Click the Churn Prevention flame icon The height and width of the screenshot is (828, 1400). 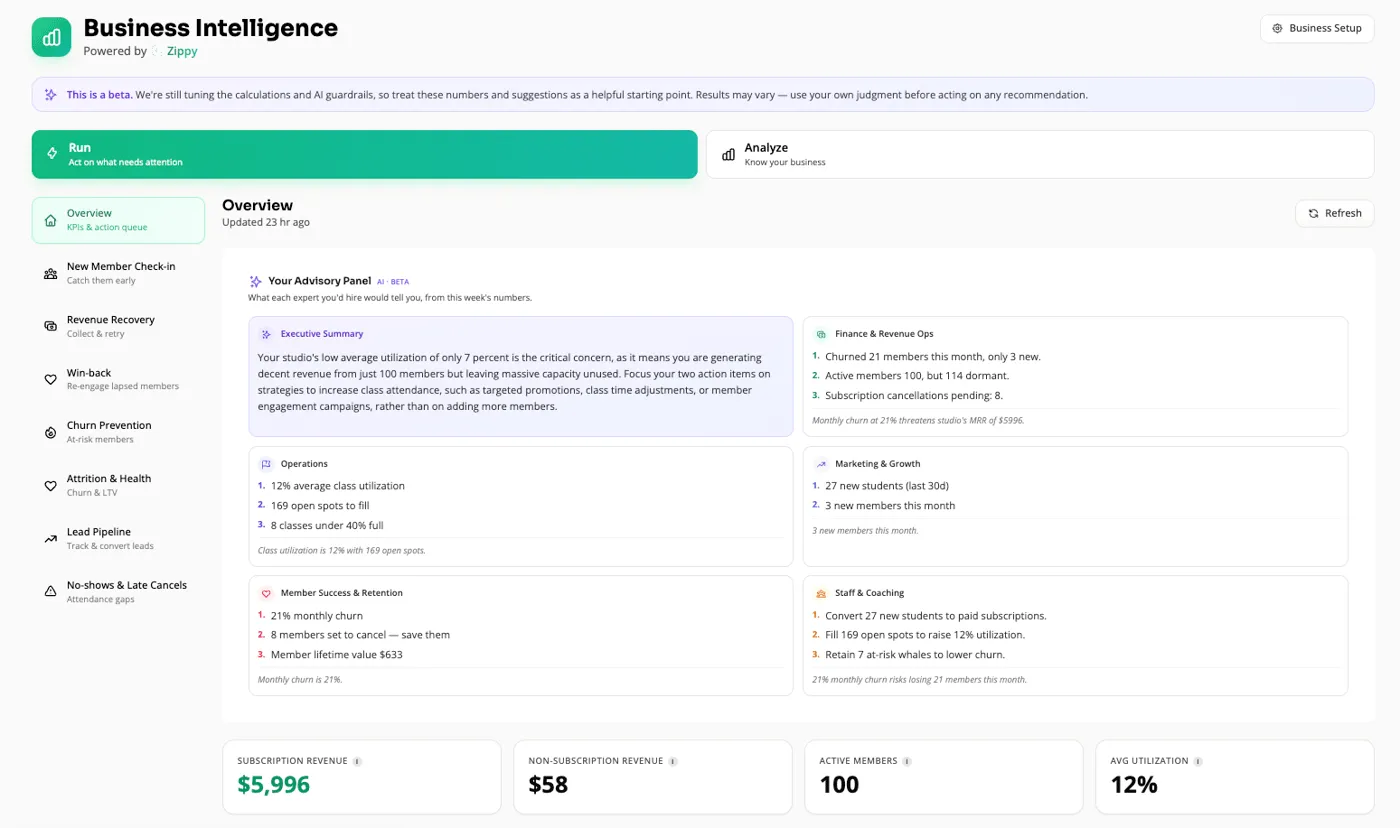point(50,432)
